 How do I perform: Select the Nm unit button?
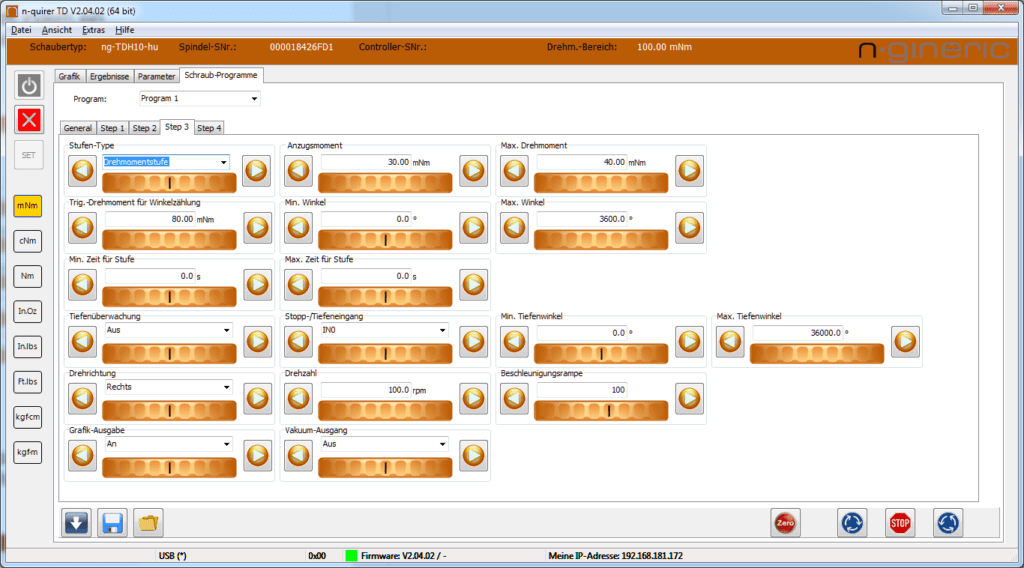click(x=28, y=276)
